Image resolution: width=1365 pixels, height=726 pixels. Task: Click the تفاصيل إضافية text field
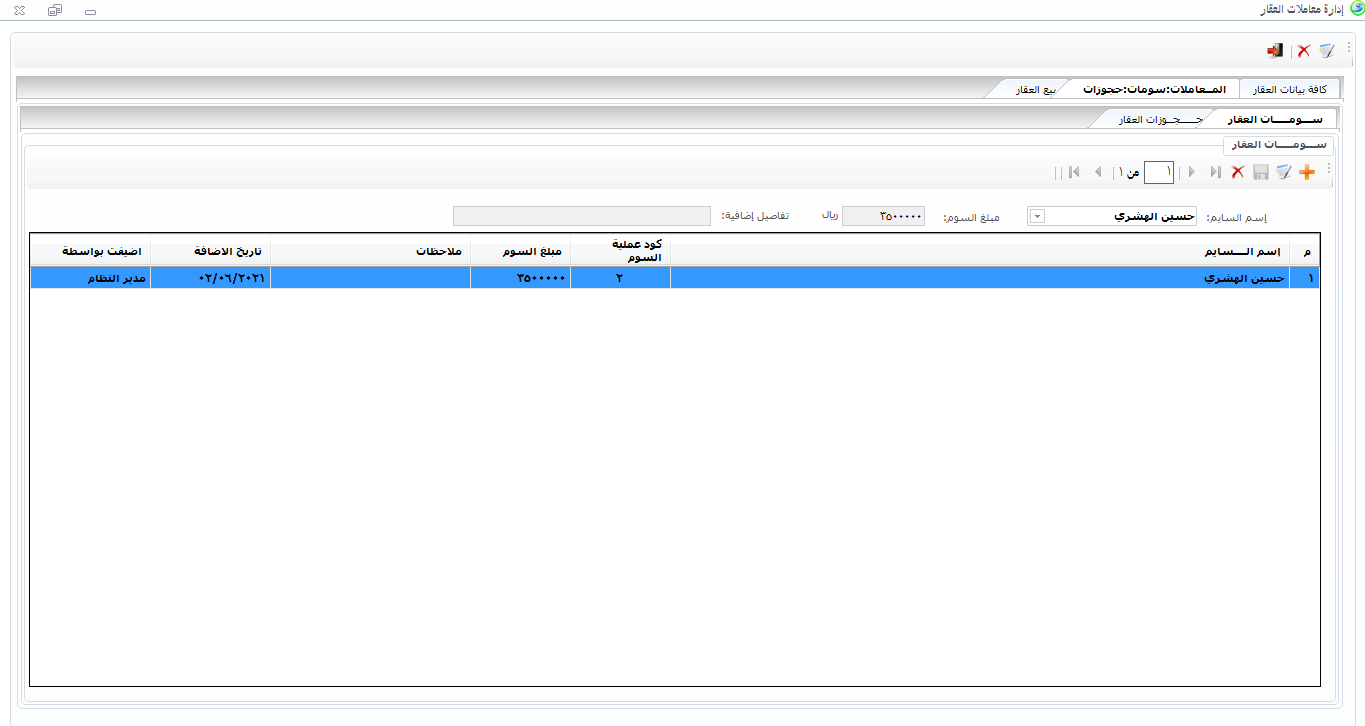click(581, 217)
